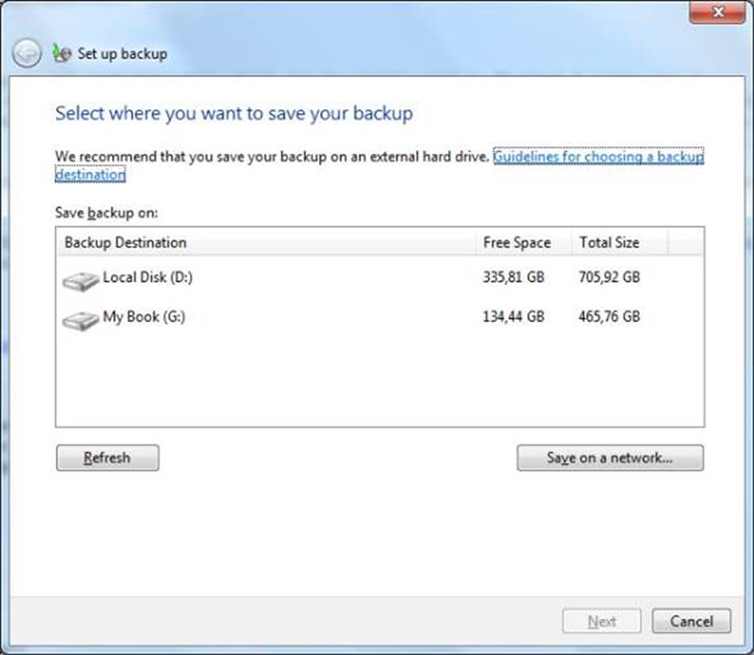754x655 pixels.
Task: Click the 335,81 GB free space value
Action: 513,277
